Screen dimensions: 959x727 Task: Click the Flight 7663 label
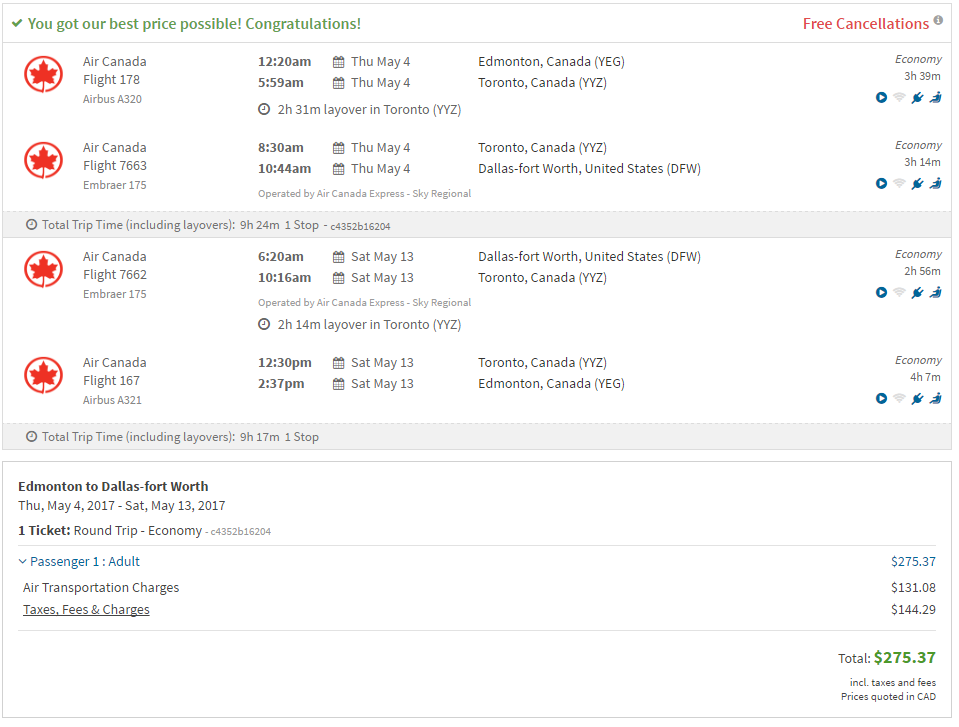[x=115, y=166]
